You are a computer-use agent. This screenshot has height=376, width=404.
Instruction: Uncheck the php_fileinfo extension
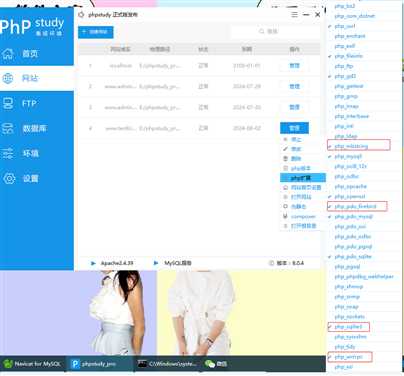(348, 56)
